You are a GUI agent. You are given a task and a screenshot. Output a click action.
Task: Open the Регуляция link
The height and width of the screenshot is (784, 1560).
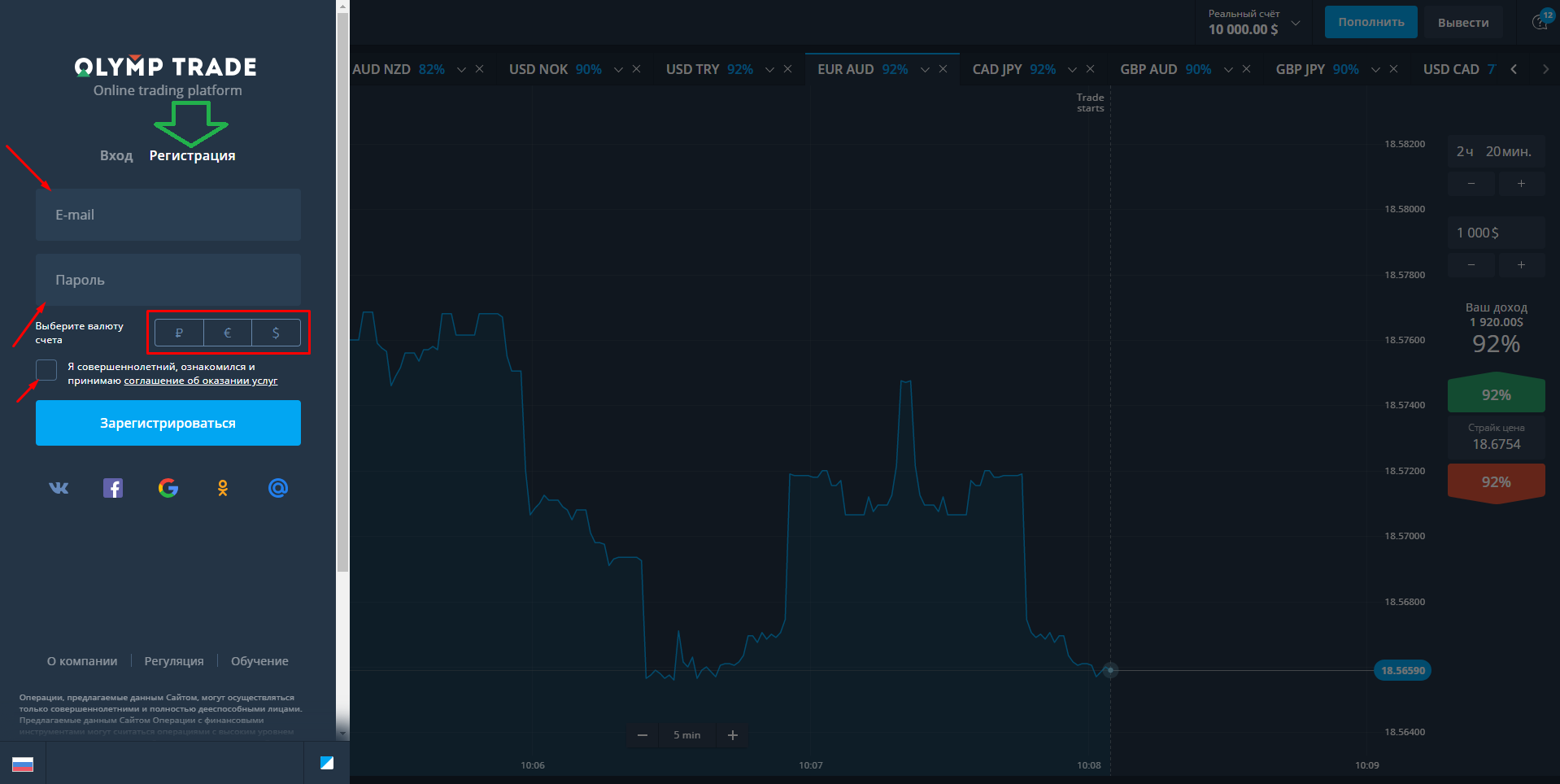coord(174,661)
